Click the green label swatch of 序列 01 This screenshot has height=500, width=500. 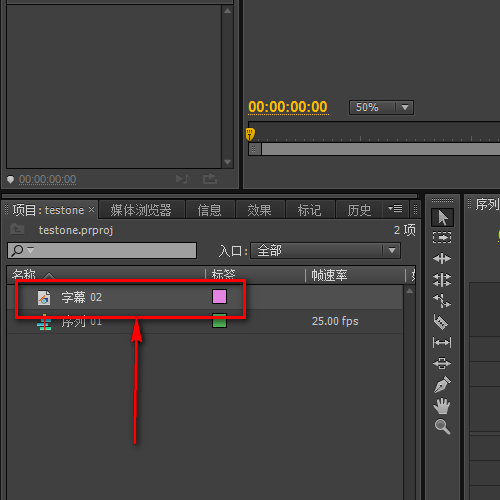point(219,321)
